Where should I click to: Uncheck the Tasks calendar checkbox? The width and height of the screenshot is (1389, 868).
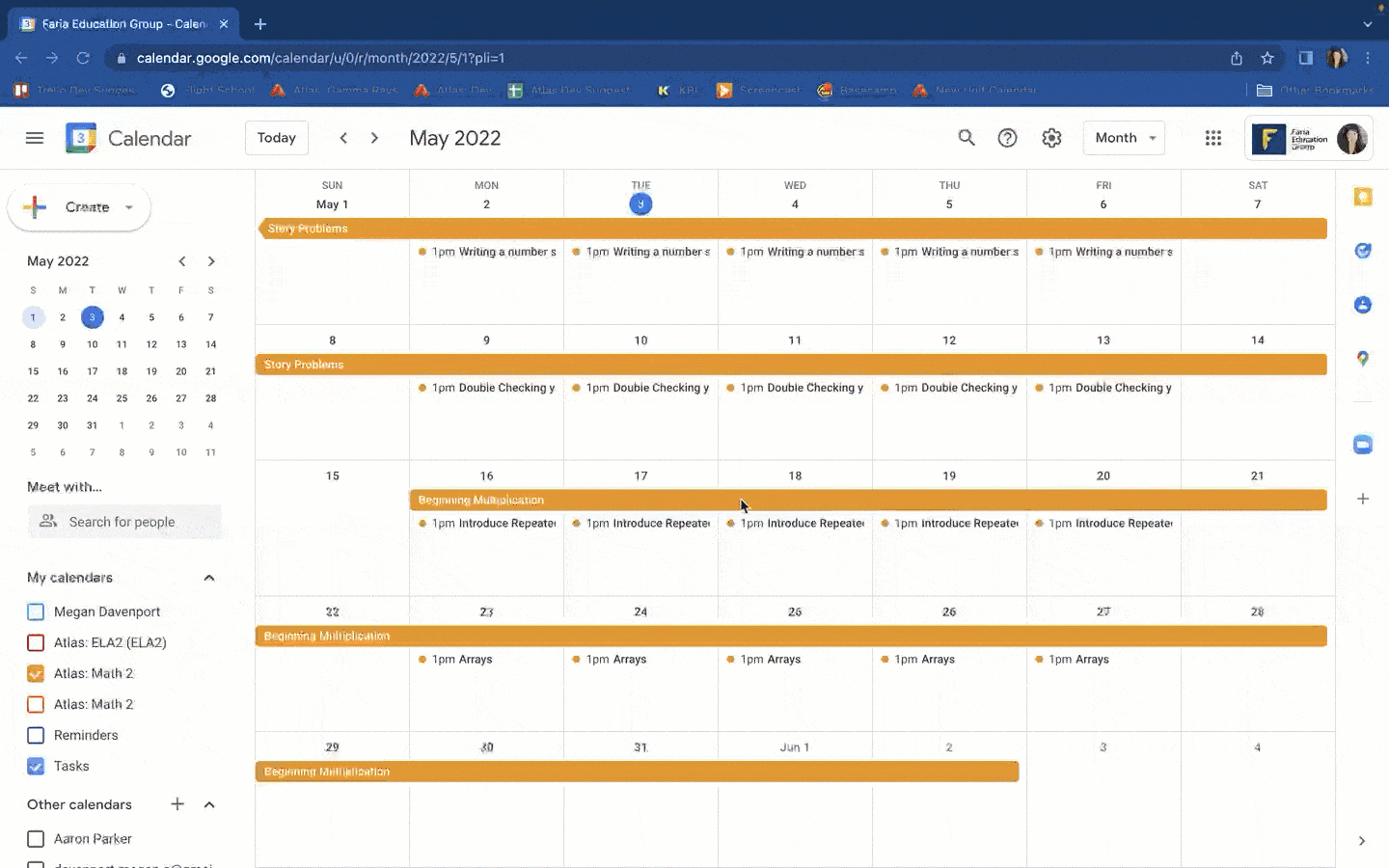[36, 766]
